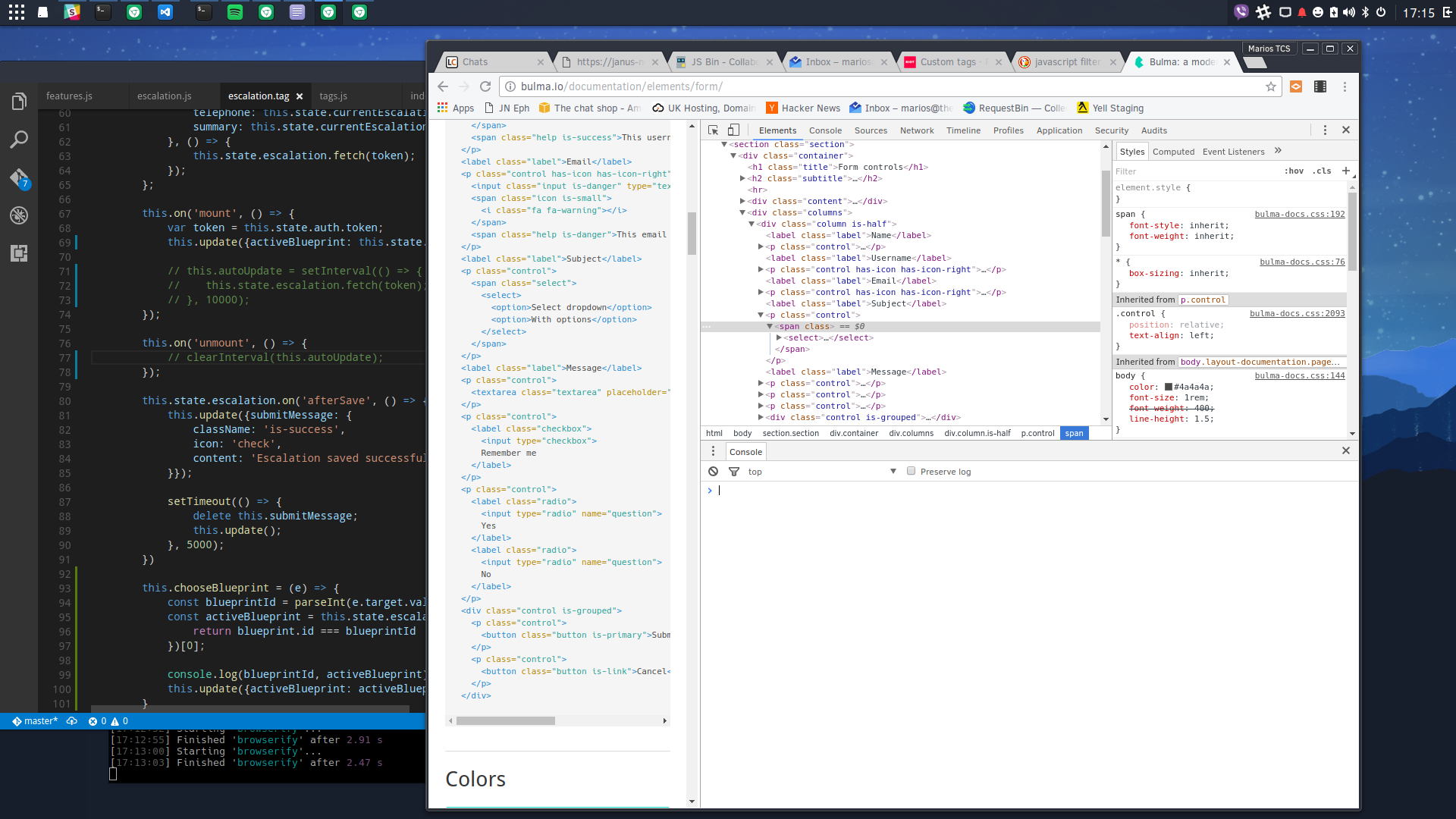Expand the select element node
This screenshot has height=819, width=1456.
779,337
